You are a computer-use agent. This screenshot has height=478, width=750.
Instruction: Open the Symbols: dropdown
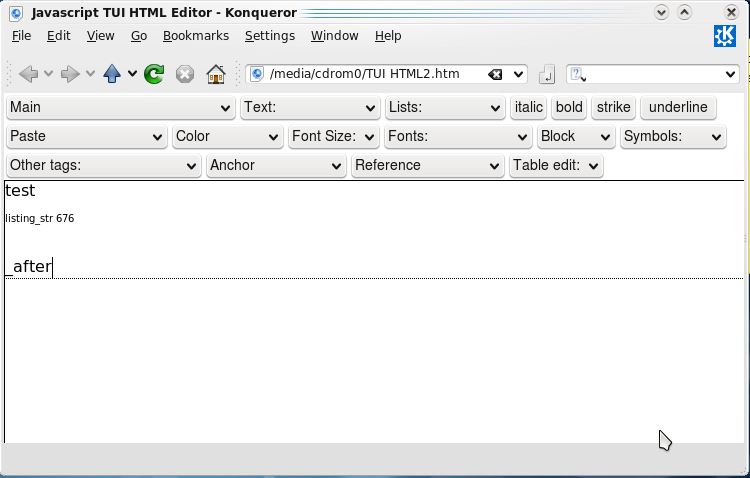[673, 136]
